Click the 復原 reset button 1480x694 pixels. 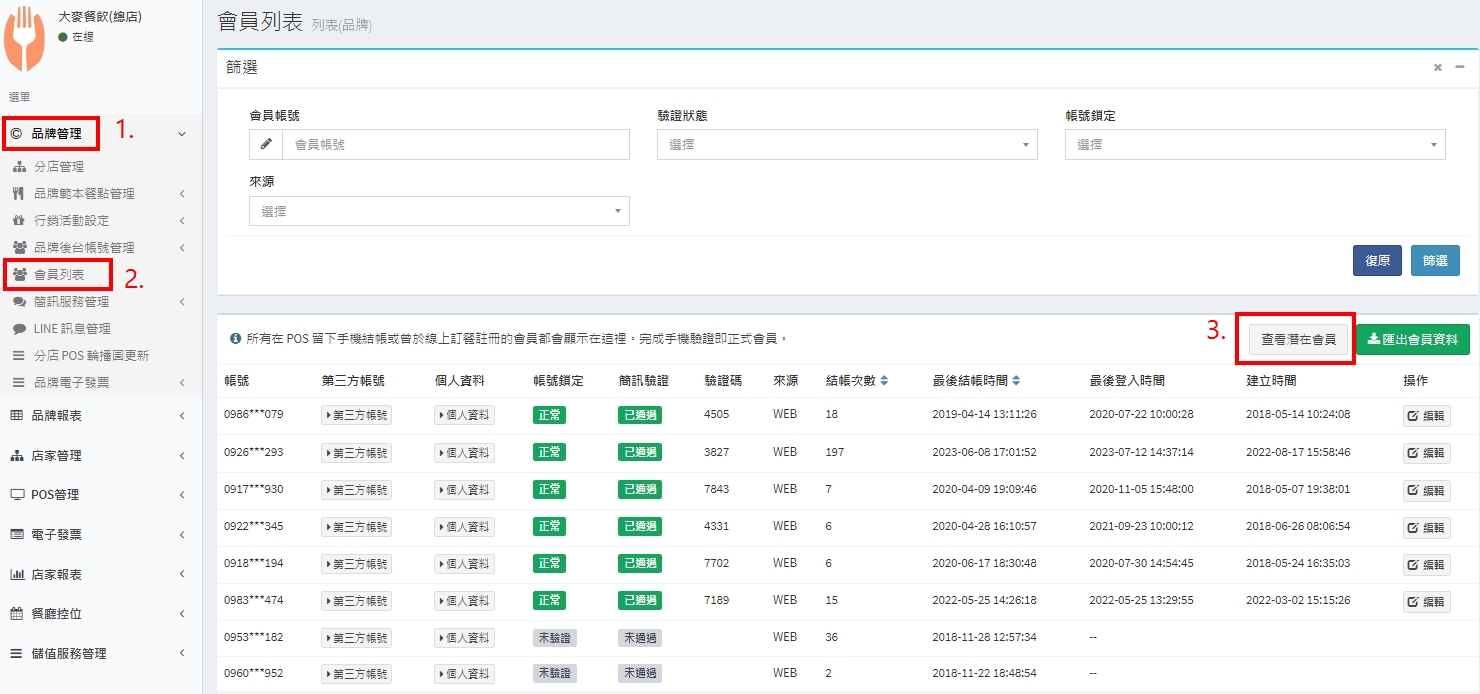pyautogui.click(x=1377, y=260)
